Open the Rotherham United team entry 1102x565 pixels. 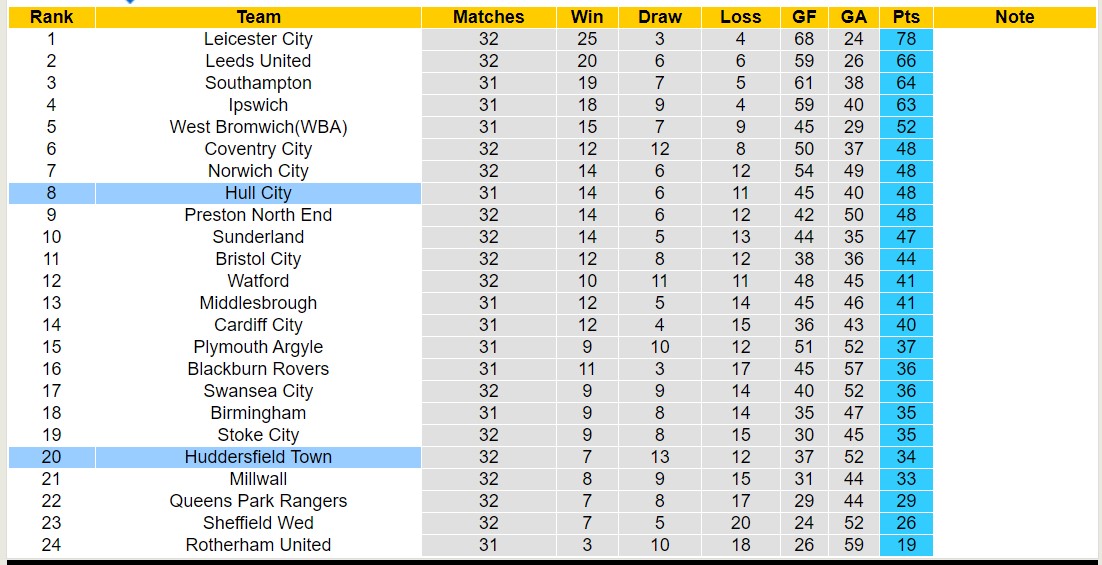(x=258, y=545)
